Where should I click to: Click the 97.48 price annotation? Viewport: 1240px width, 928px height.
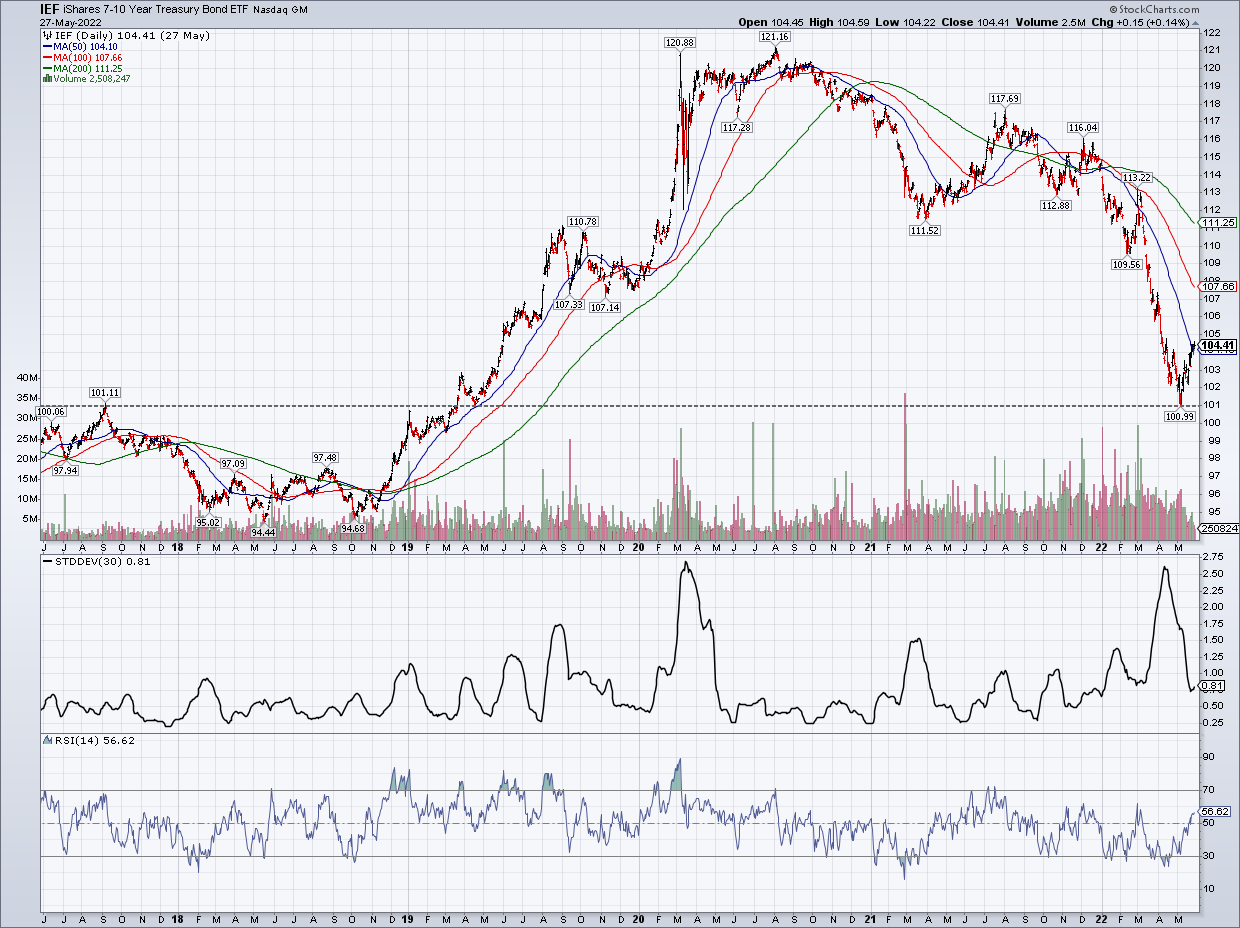[327, 457]
